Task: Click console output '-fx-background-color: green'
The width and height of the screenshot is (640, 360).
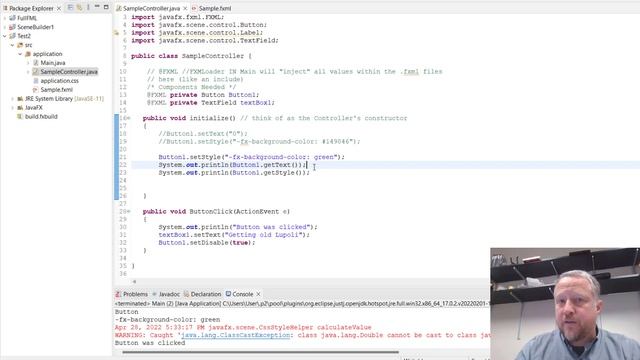Action: (x=167, y=320)
